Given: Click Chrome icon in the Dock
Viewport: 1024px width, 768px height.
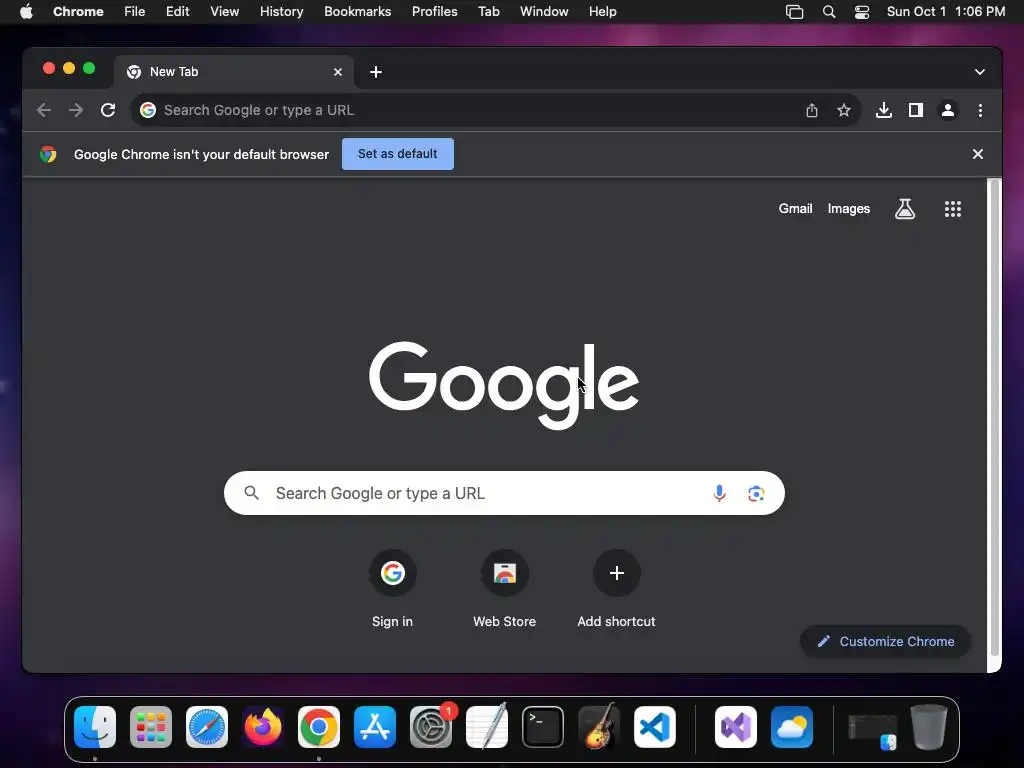Looking at the screenshot, I should (x=319, y=727).
